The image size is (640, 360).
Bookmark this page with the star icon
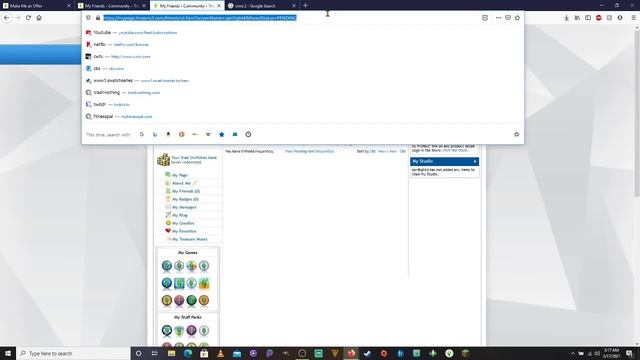tap(517, 18)
